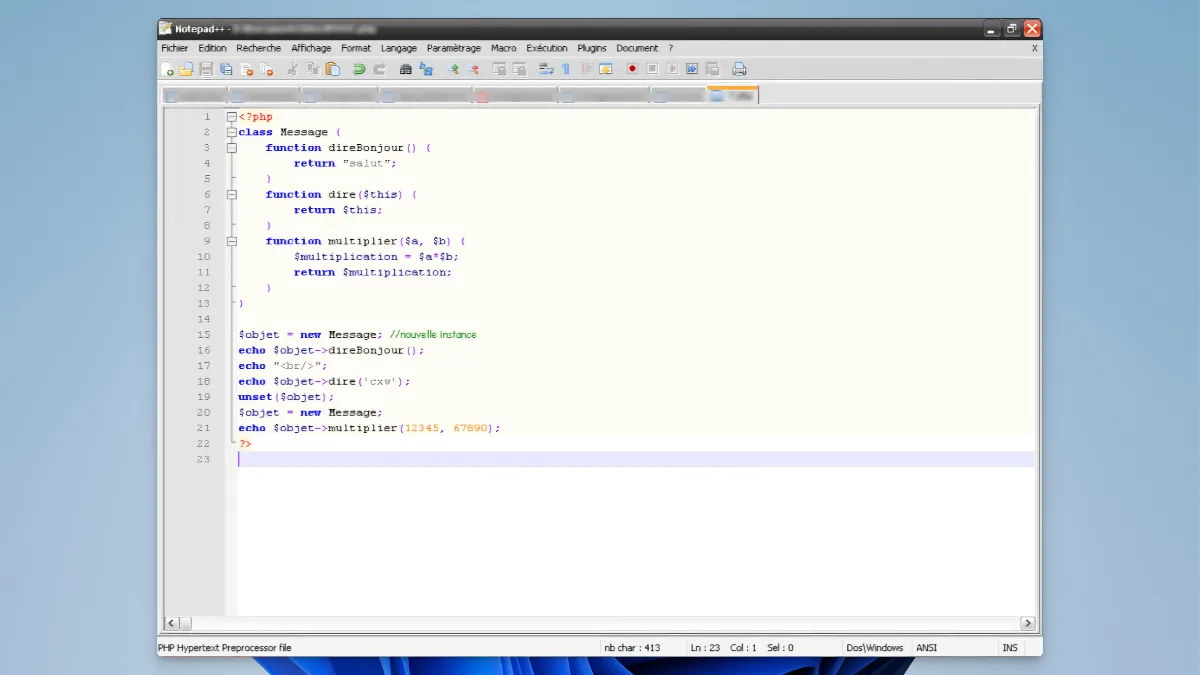Click the New file toolbar icon
This screenshot has height=675, width=1200.
[168, 69]
